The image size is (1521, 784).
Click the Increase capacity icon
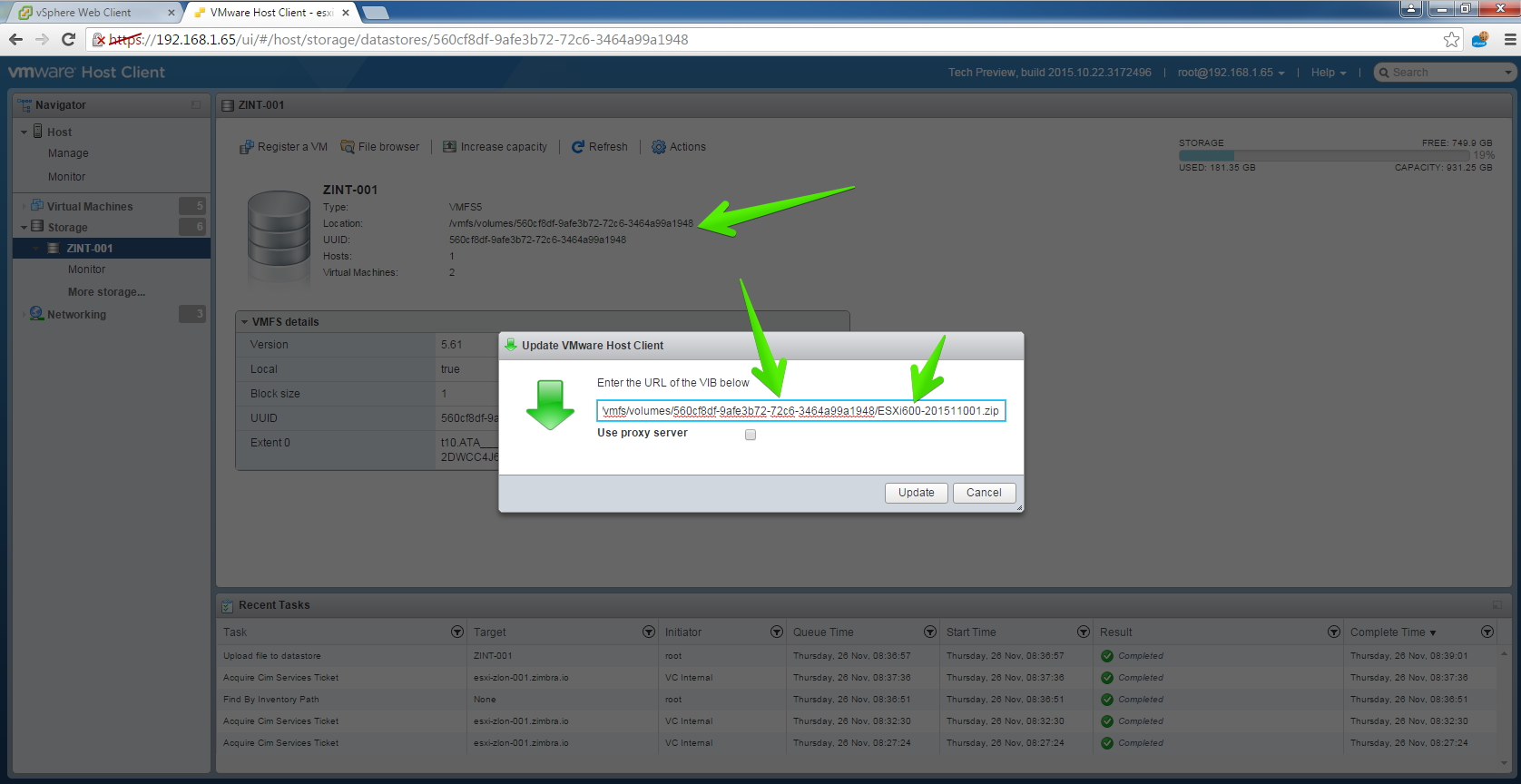pos(449,147)
